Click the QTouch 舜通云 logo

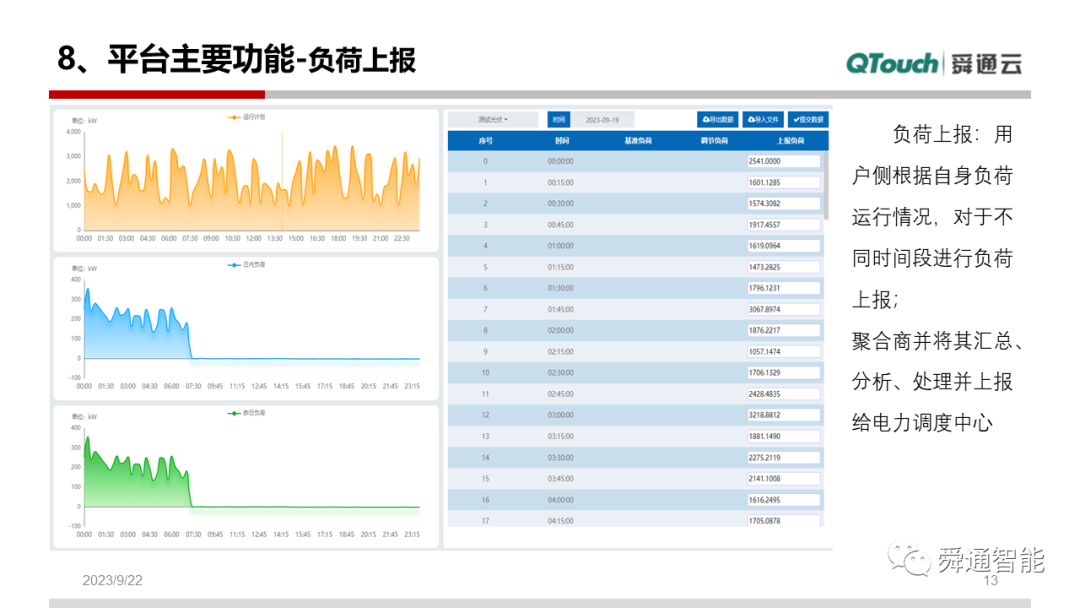point(934,63)
